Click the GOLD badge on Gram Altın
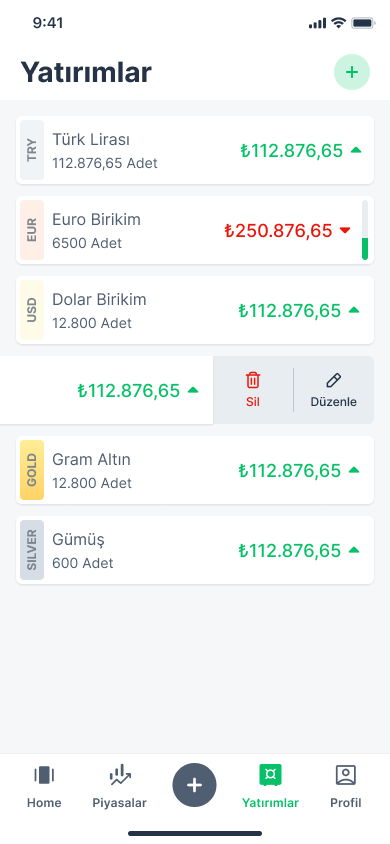The width and height of the screenshot is (390, 844). pos(32,470)
